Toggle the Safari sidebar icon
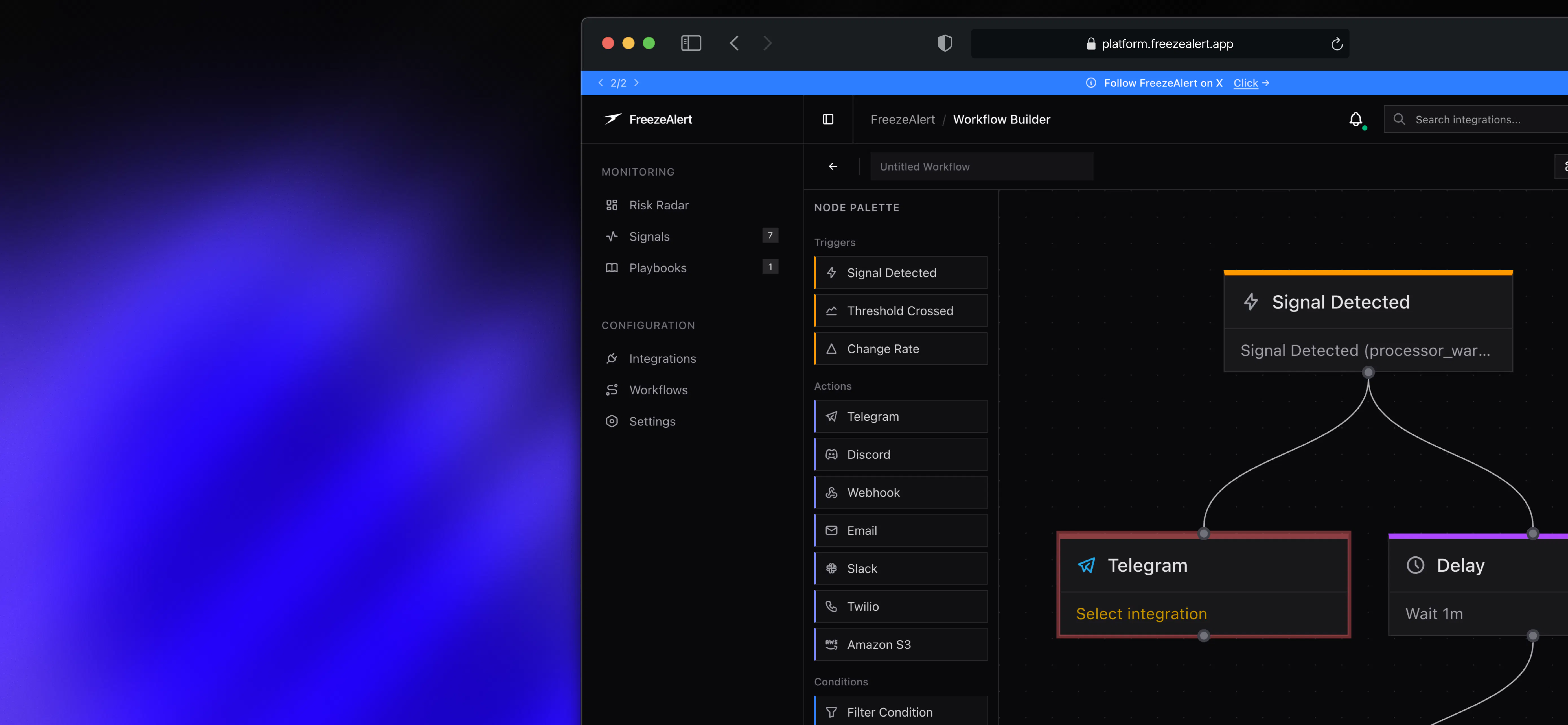 pos(691,43)
